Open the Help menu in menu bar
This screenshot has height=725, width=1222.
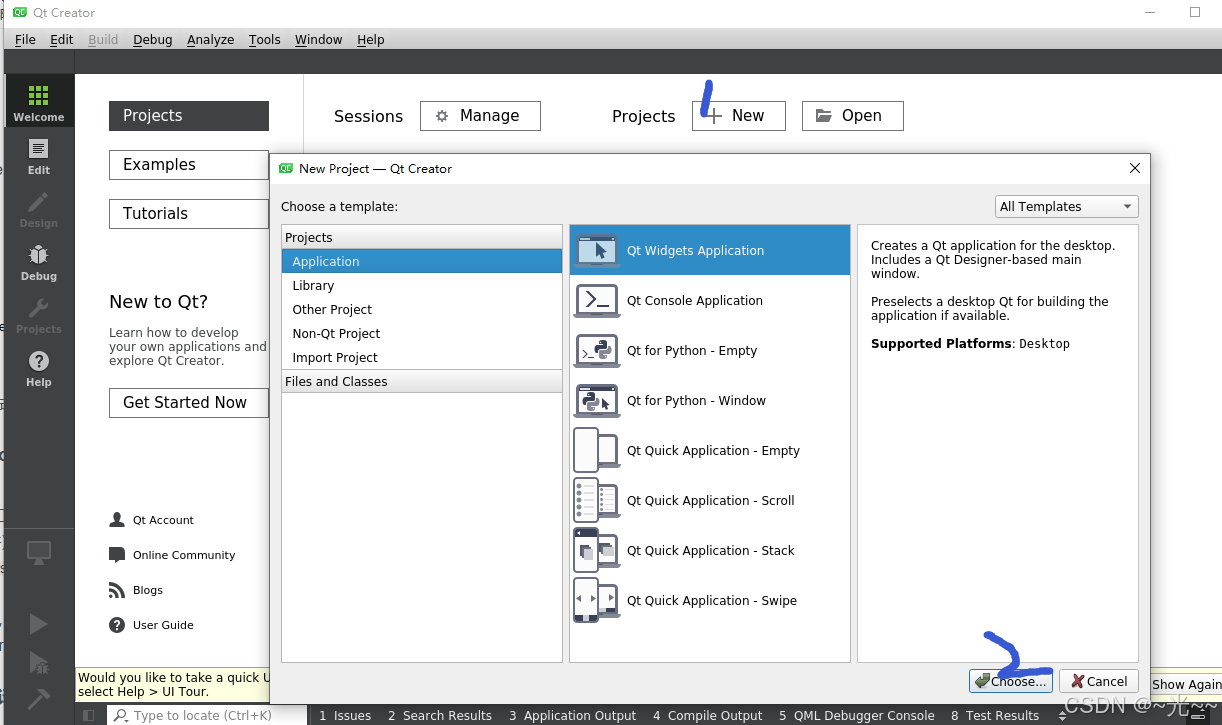pos(370,39)
